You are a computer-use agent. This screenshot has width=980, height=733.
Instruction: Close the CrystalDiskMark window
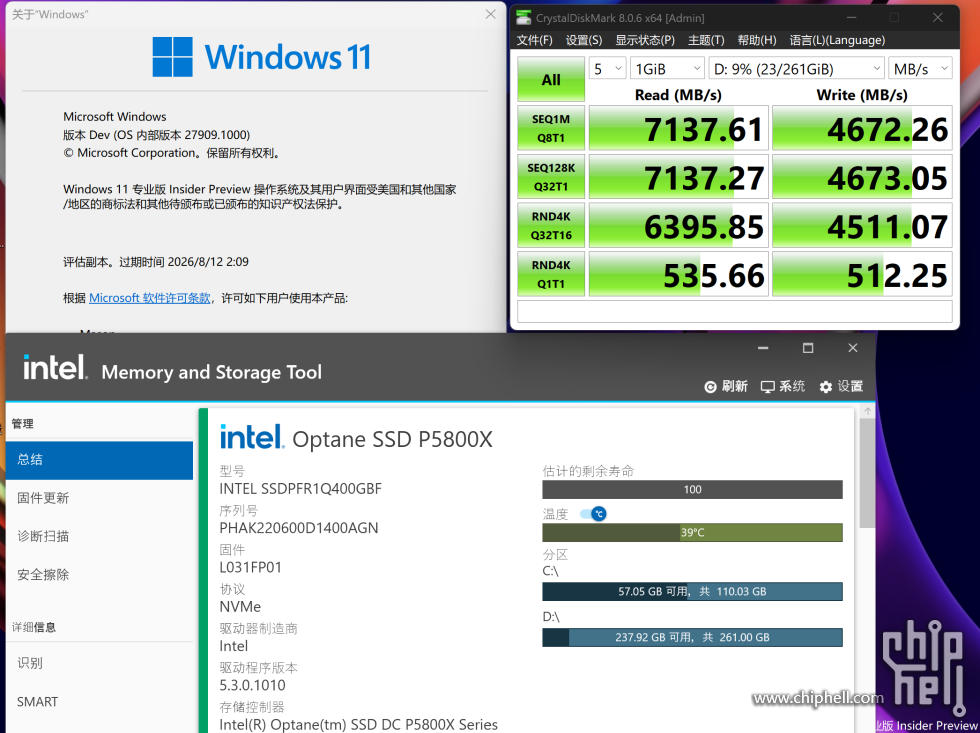coord(938,17)
